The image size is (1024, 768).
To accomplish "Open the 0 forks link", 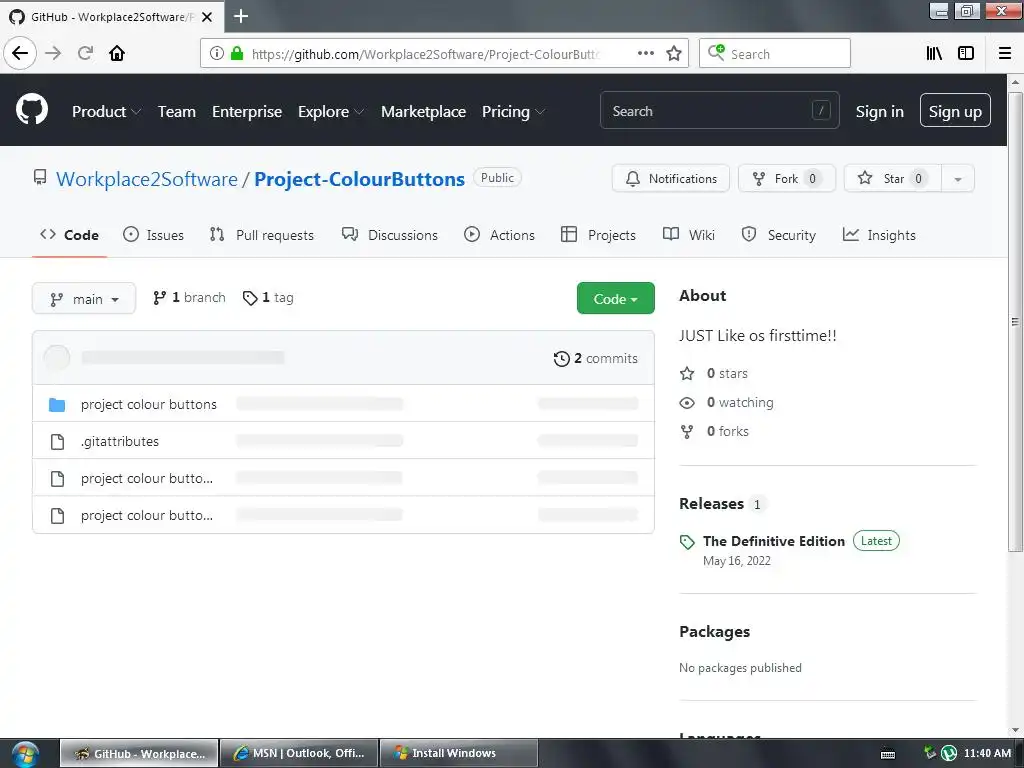I will [x=714, y=432].
